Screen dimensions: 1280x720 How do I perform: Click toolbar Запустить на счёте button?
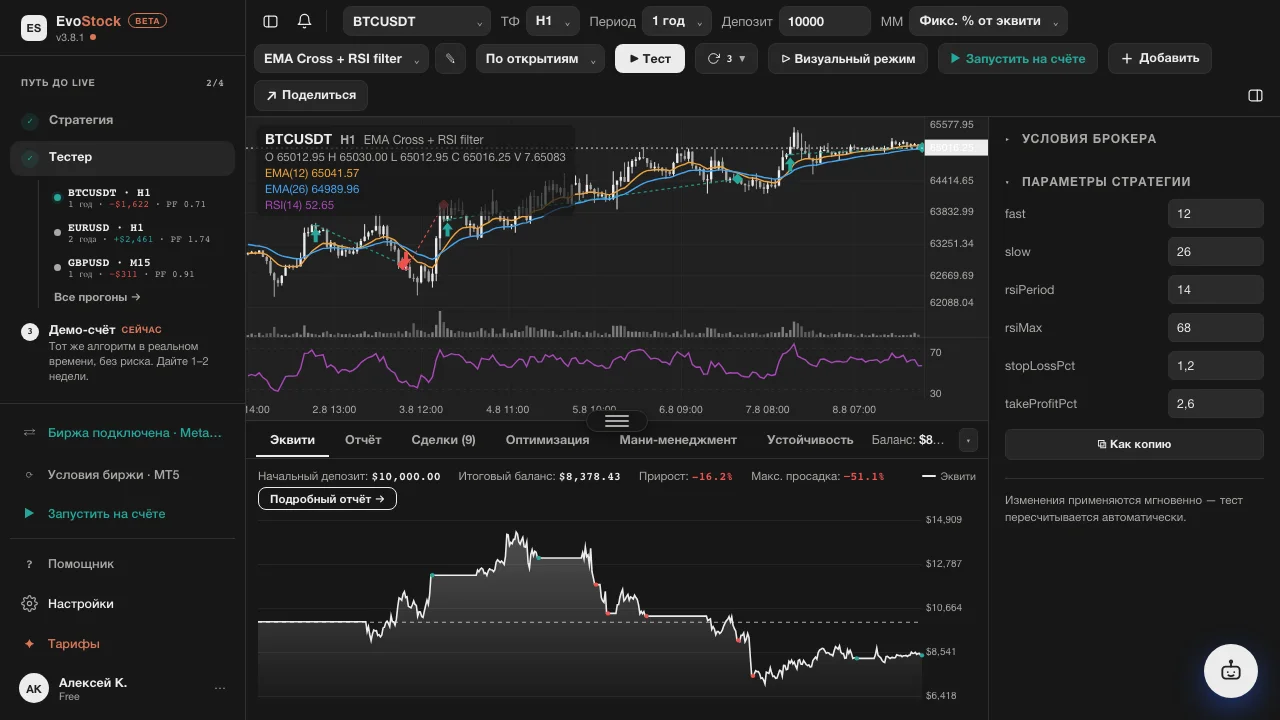pyautogui.click(x=1018, y=59)
